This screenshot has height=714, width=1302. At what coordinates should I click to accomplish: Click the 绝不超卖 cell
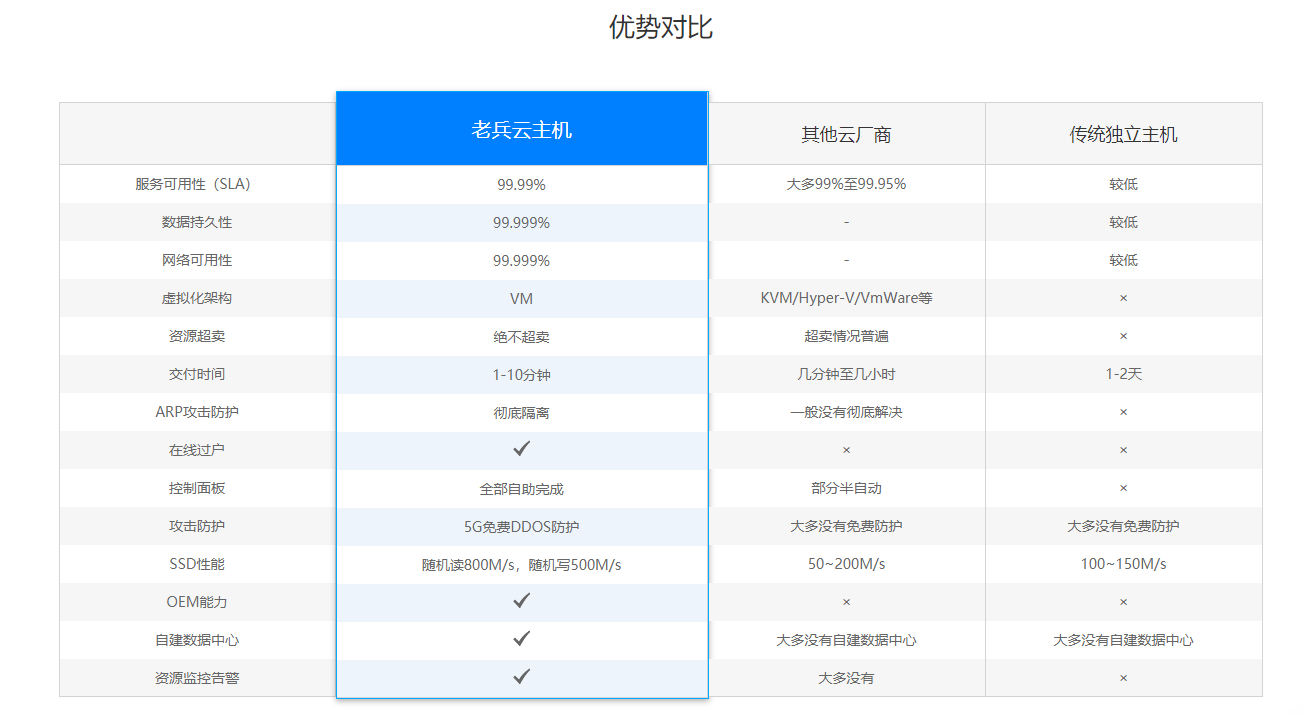click(521, 337)
